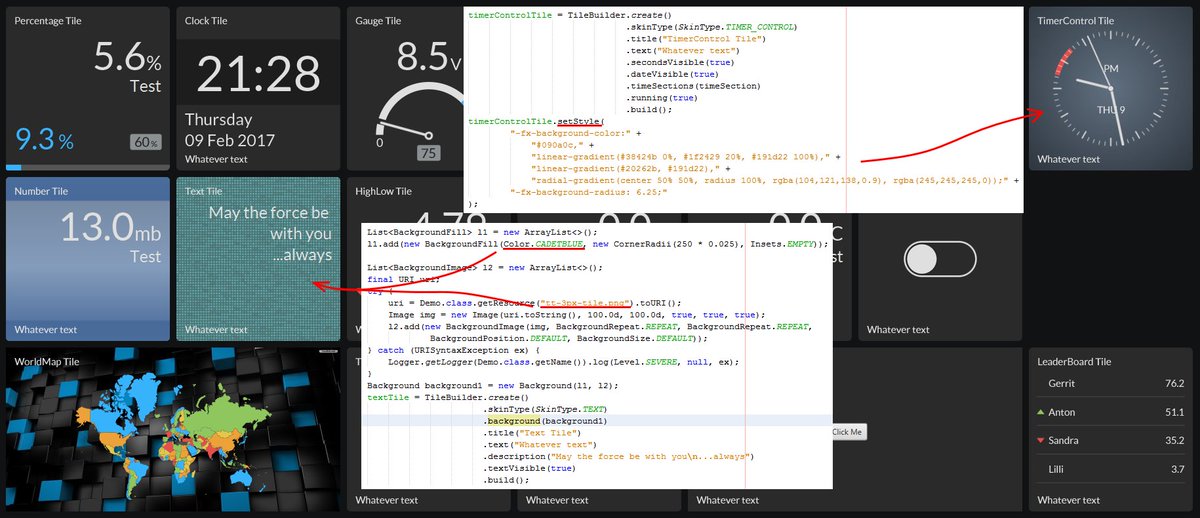
Task: Click the "LeaderBoard Tile" title
Action: pyautogui.click(x=1074, y=362)
